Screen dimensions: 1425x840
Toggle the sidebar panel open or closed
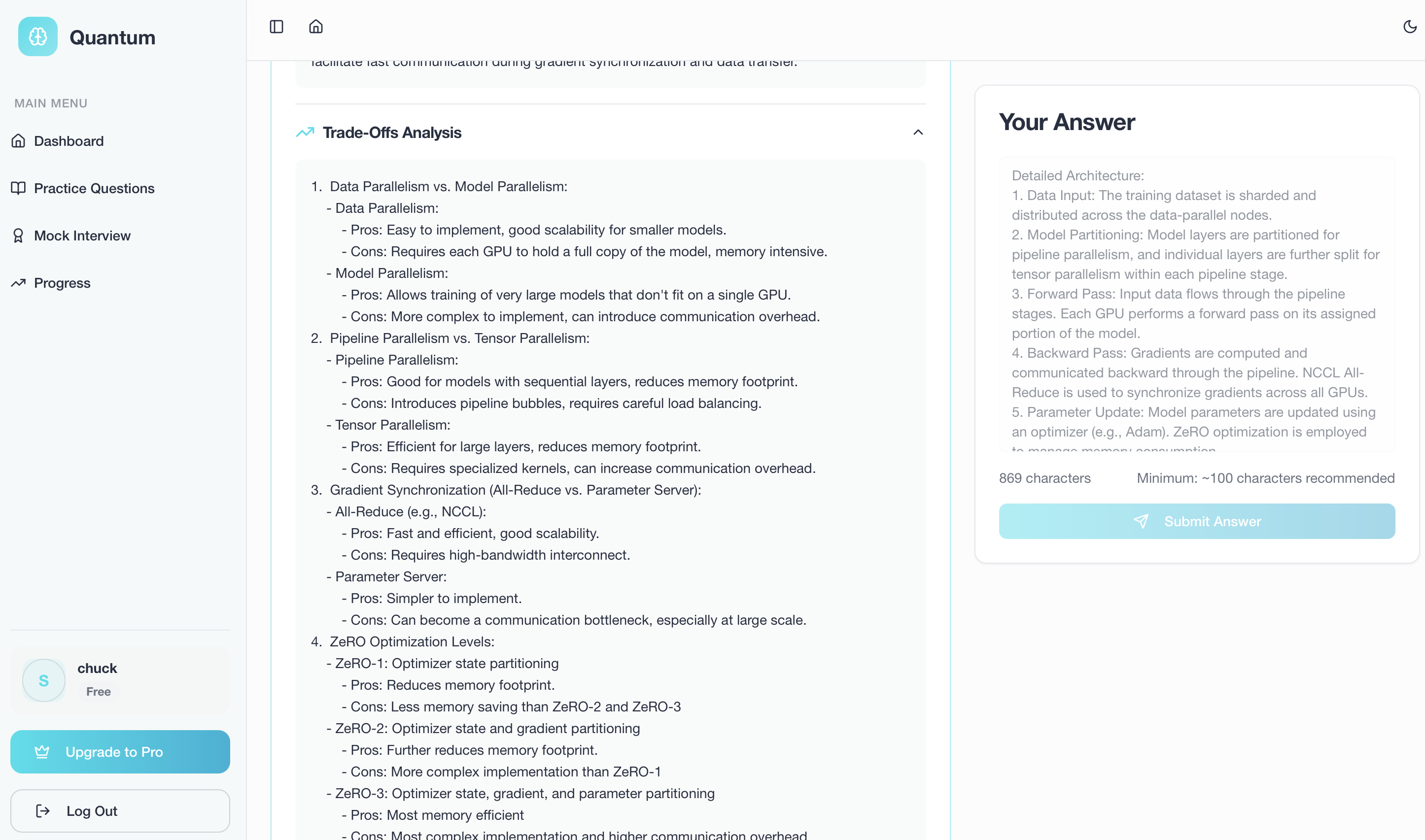277,26
